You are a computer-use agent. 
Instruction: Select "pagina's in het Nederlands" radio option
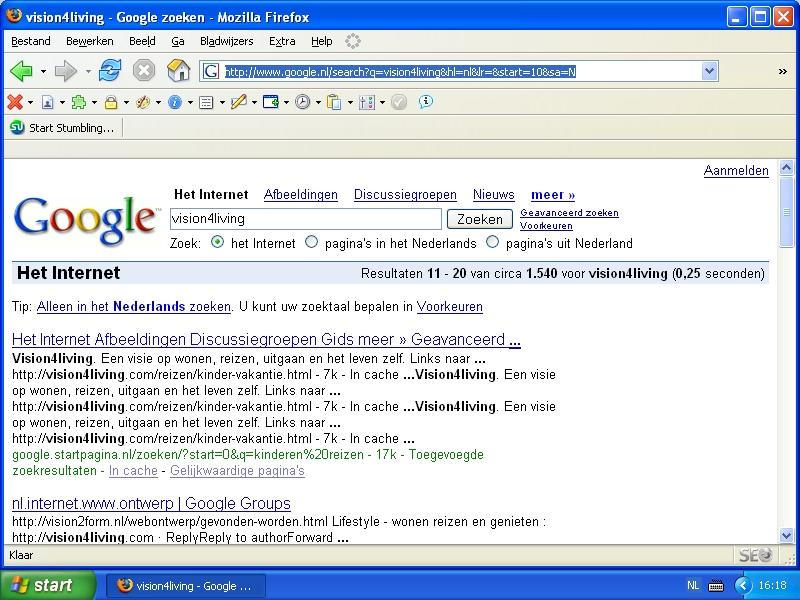click(311, 243)
